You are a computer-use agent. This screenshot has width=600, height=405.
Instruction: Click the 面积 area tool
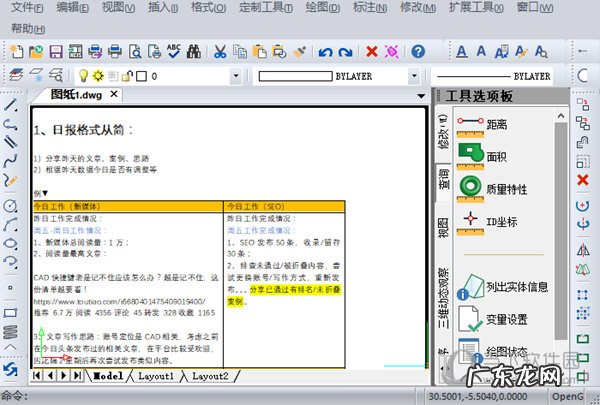482,157
